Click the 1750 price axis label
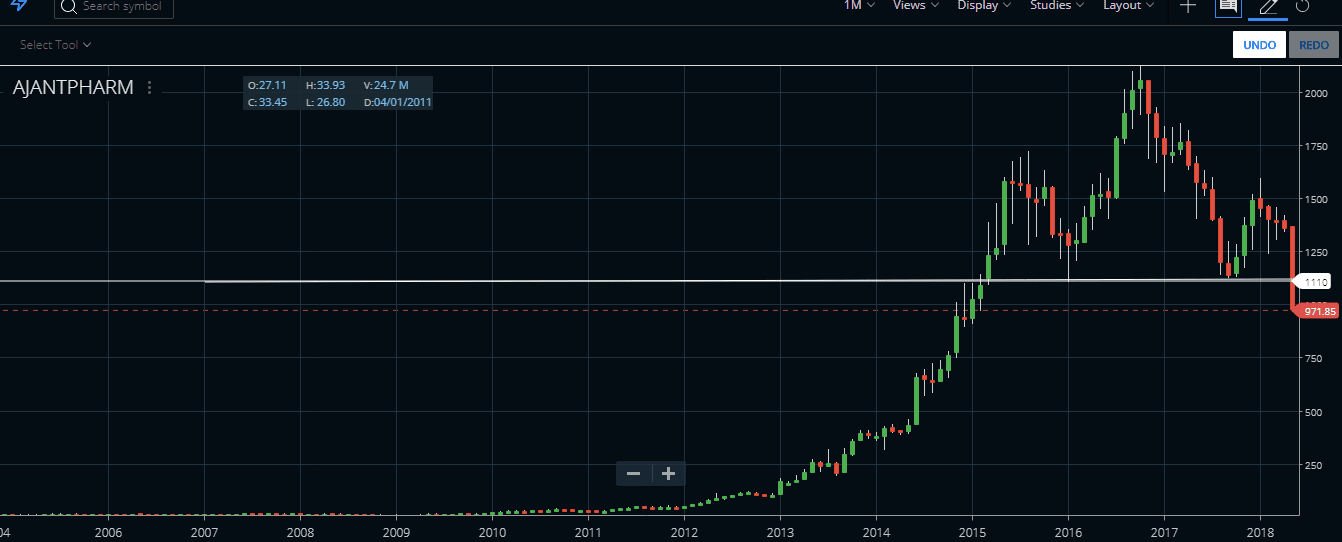The height and width of the screenshot is (542, 1342). 1315,146
